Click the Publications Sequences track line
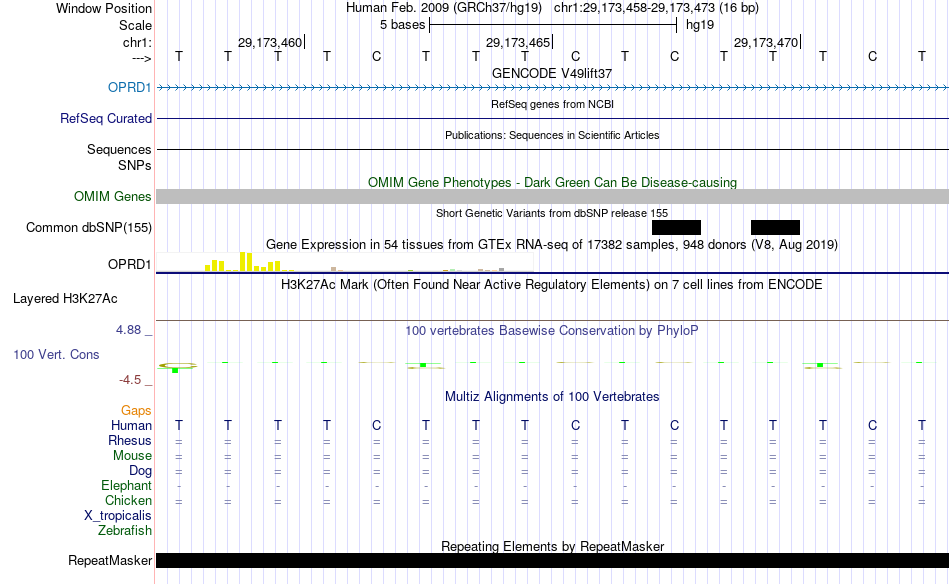This screenshot has height=584, width=950. [x=553, y=149]
